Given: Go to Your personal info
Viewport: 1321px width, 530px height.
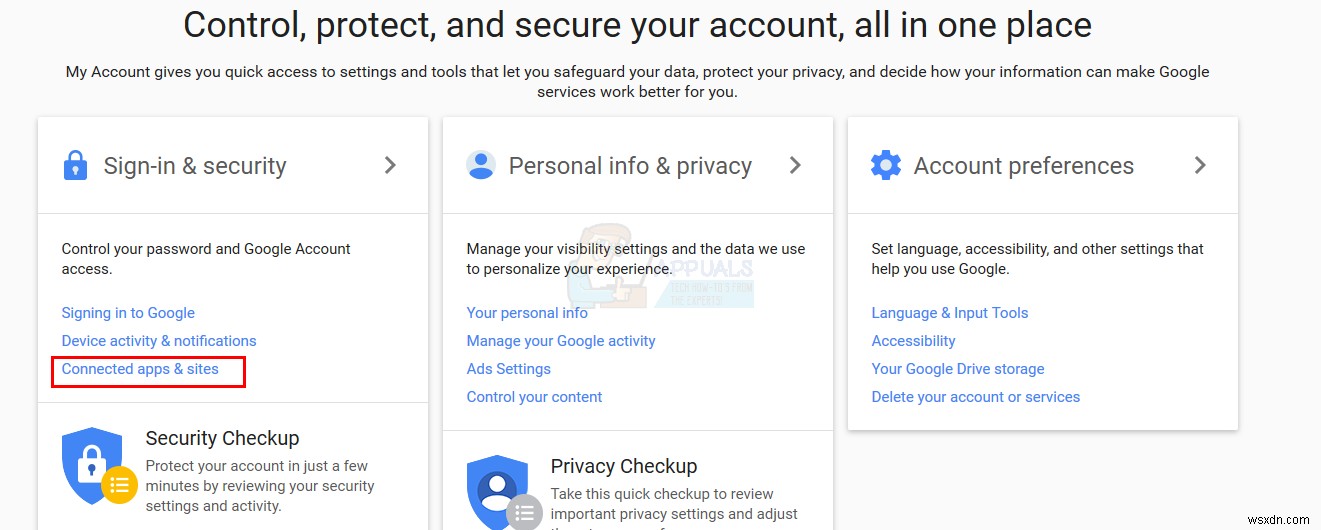Looking at the screenshot, I should coord(527,313).
